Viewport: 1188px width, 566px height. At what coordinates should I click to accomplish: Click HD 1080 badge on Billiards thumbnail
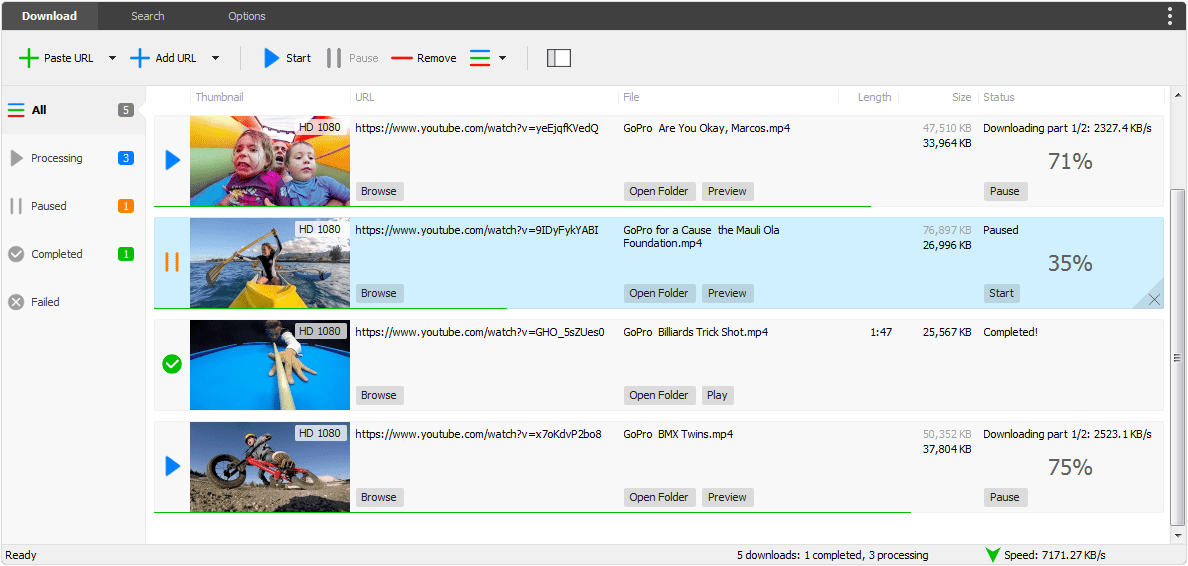[320, 331]
